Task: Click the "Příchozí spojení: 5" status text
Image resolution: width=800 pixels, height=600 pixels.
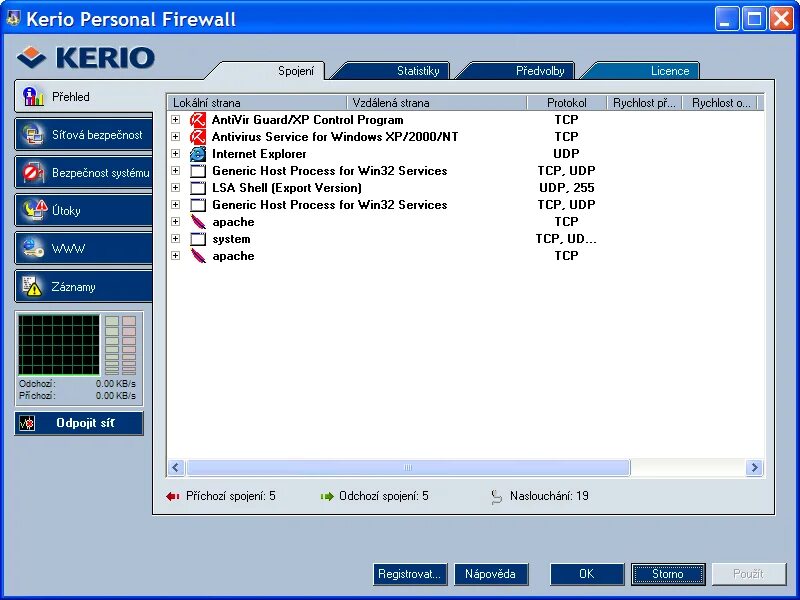Action: point(231,496)
